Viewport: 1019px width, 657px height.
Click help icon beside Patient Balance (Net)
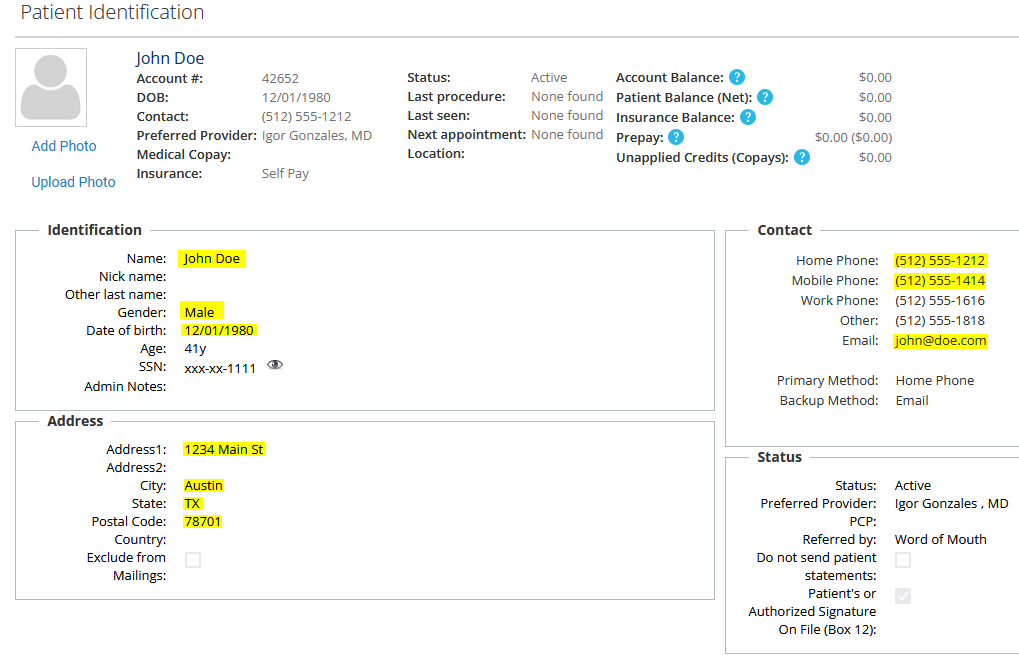(x=765, y=97)
